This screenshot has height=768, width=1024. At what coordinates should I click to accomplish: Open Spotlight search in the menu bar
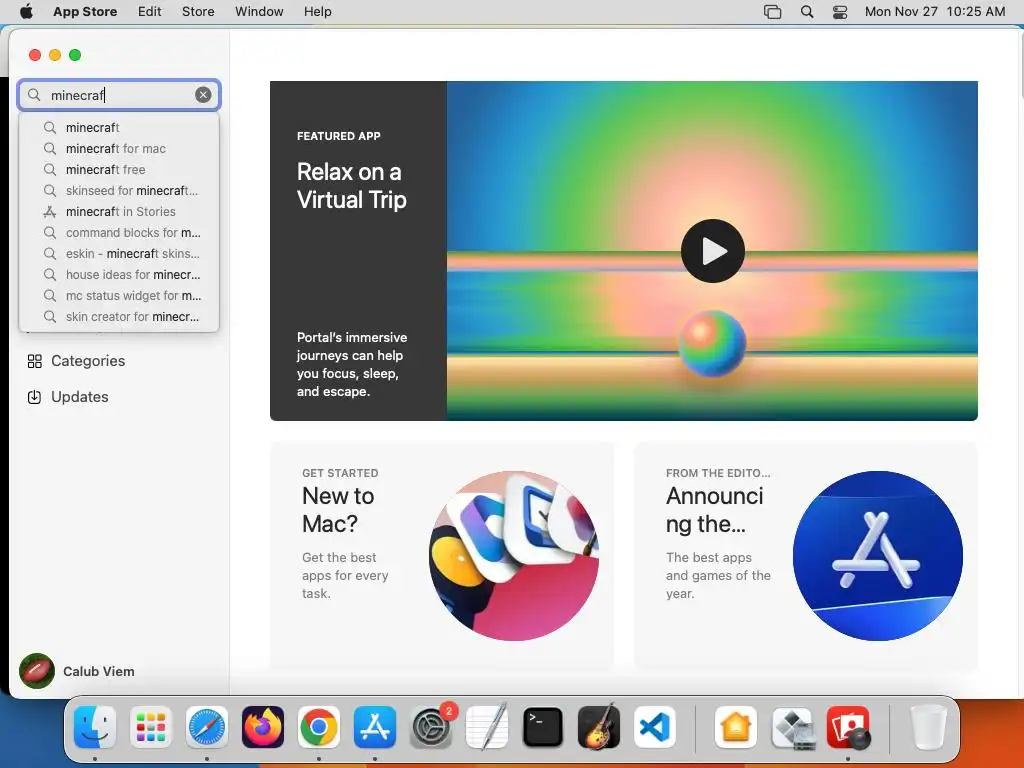pos(807,12)
